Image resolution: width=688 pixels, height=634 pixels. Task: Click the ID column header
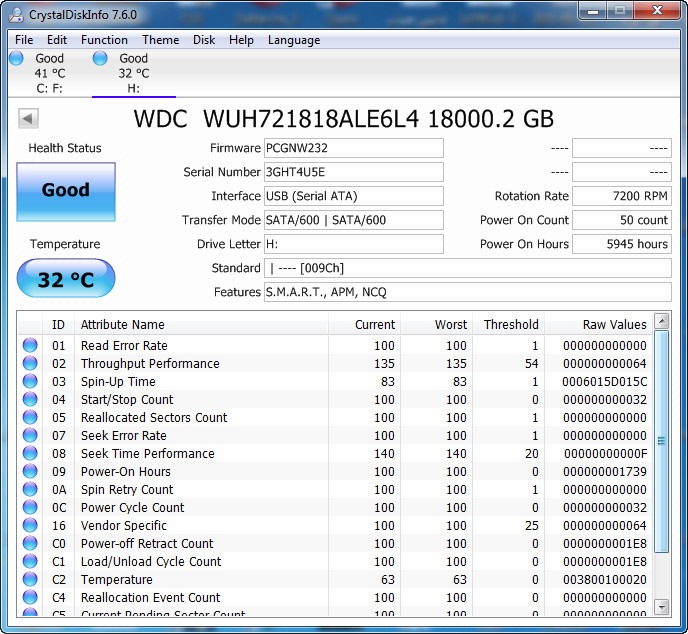tap(58, 324)
